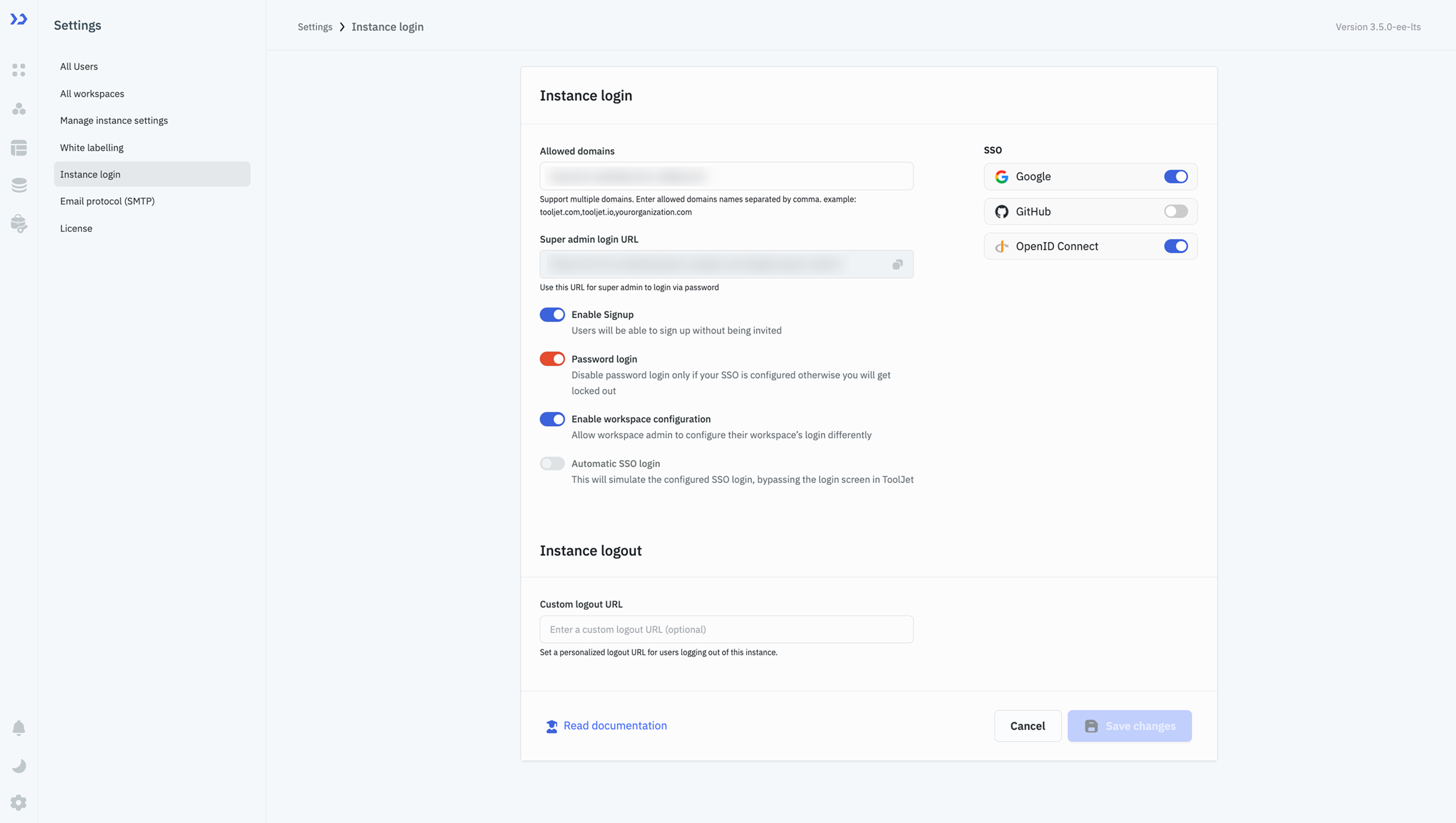This screenshot has width=1456, height=823.
Task: Switch to dark mode moon icon
Action: [19, 766]
